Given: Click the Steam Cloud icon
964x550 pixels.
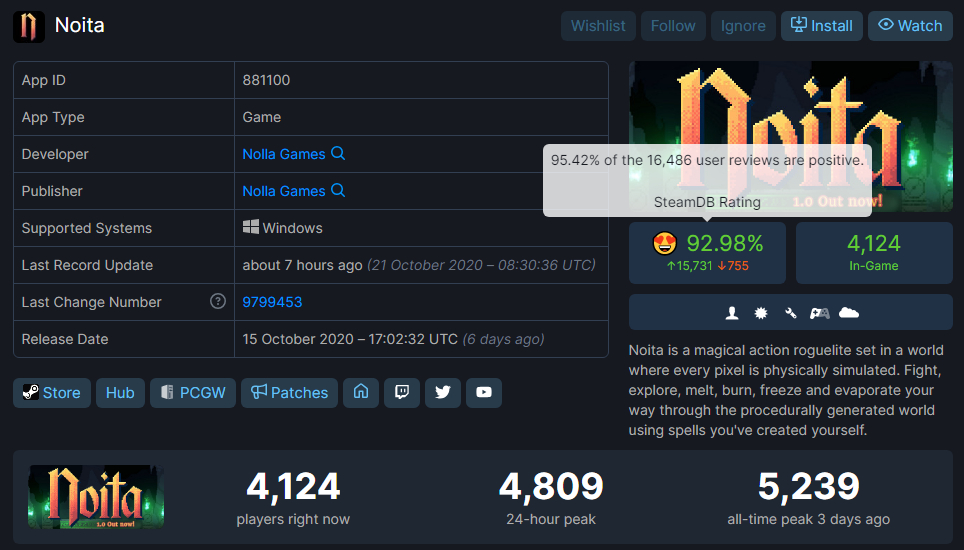Looking at the screenshot, I should 849,313.
